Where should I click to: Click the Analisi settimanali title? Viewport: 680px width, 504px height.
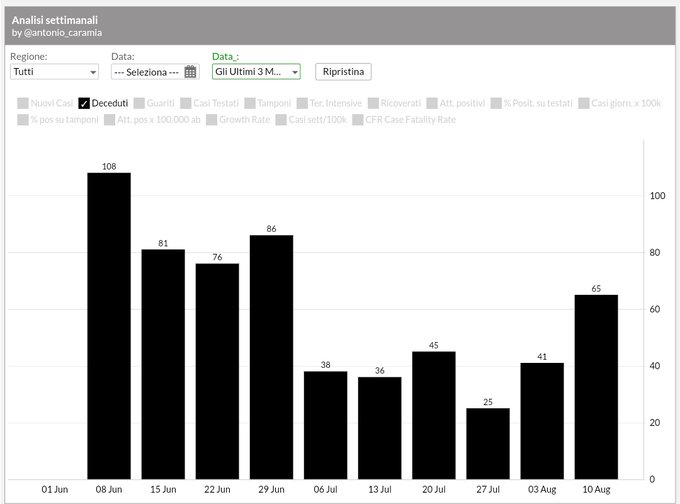coord(55,20)
